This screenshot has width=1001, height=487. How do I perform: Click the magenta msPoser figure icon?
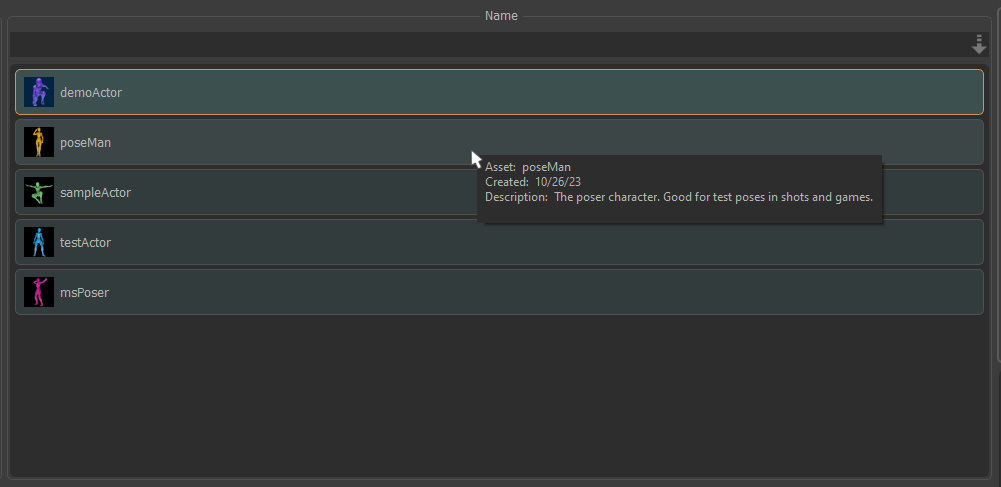point(39,292)
